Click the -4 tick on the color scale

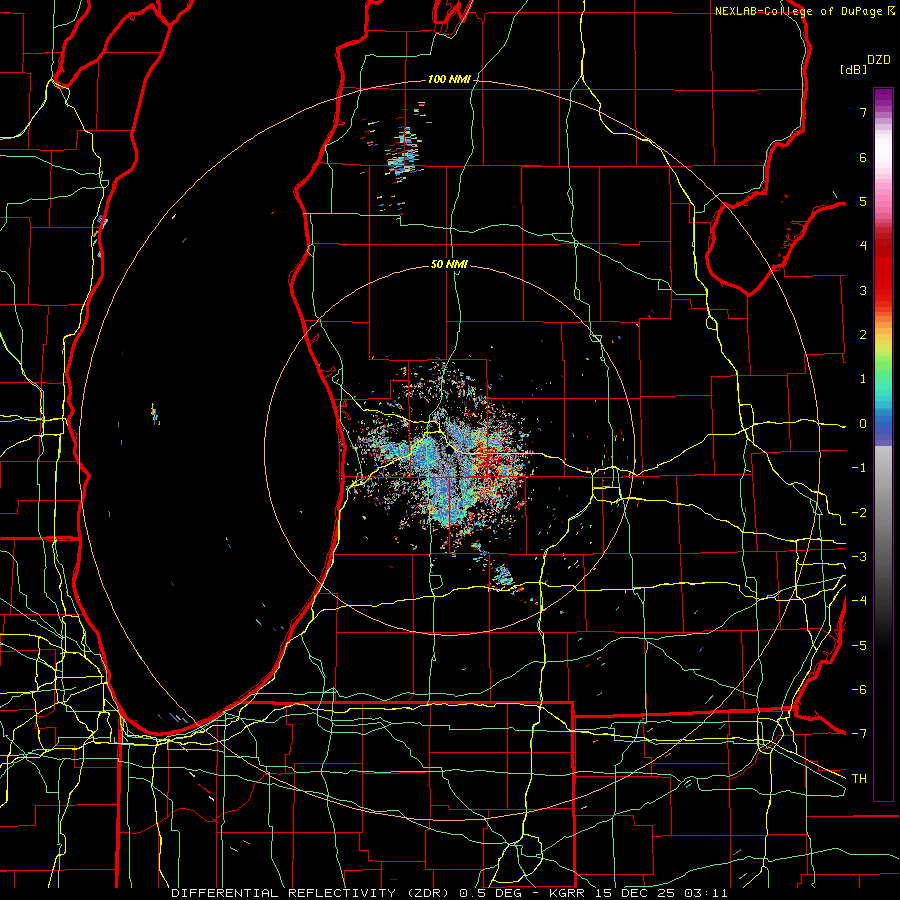point(859,601)
